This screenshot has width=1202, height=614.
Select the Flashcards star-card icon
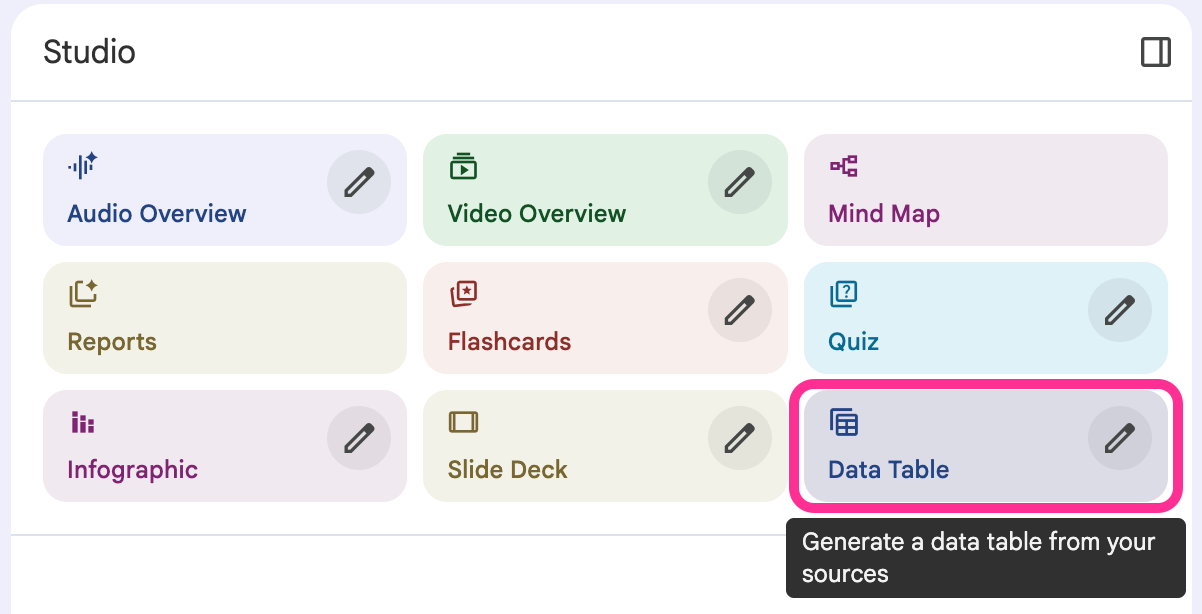click(x=463, y=294)
